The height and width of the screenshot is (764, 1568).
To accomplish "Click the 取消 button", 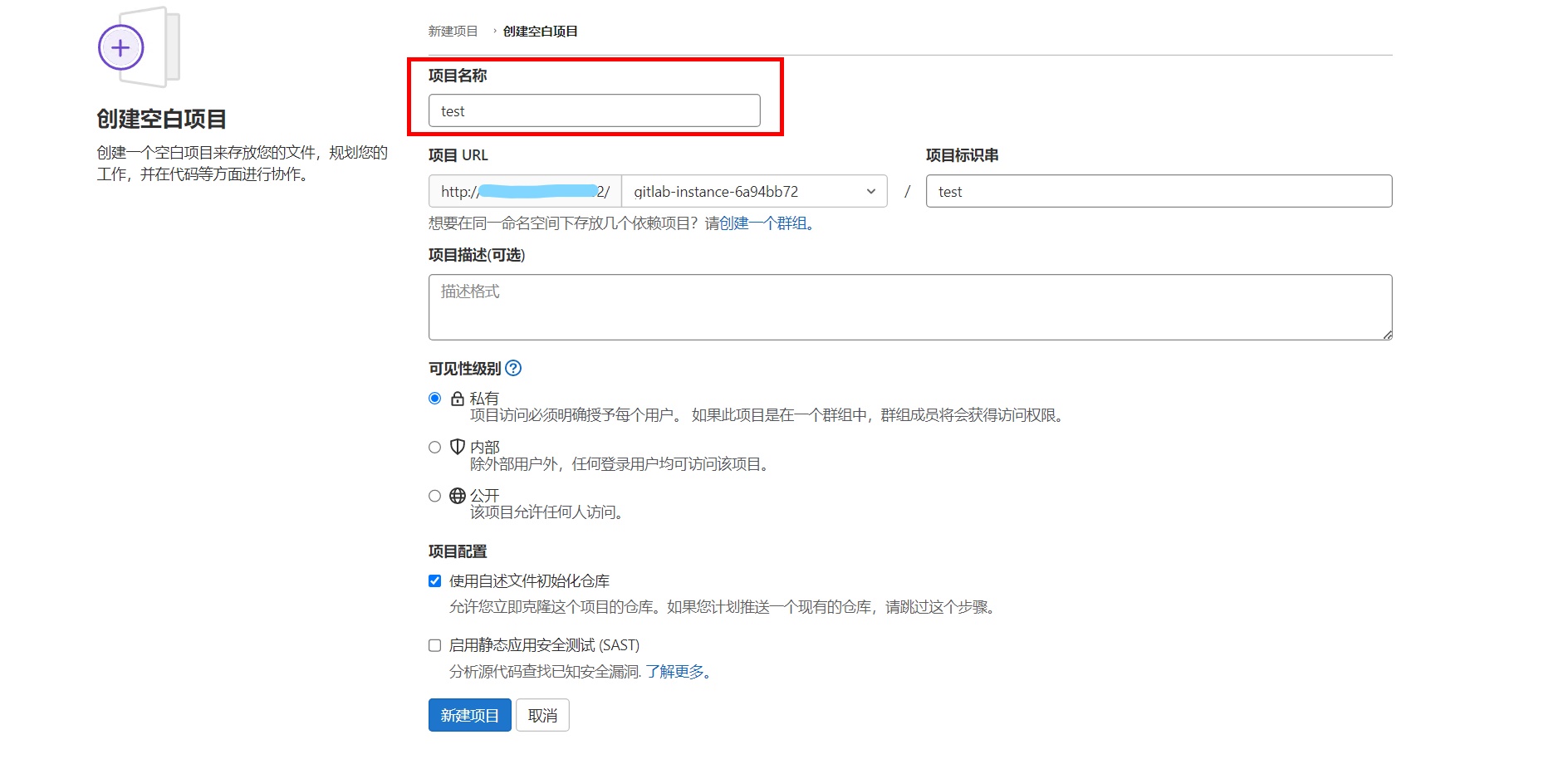I will [x=542, y=714].
